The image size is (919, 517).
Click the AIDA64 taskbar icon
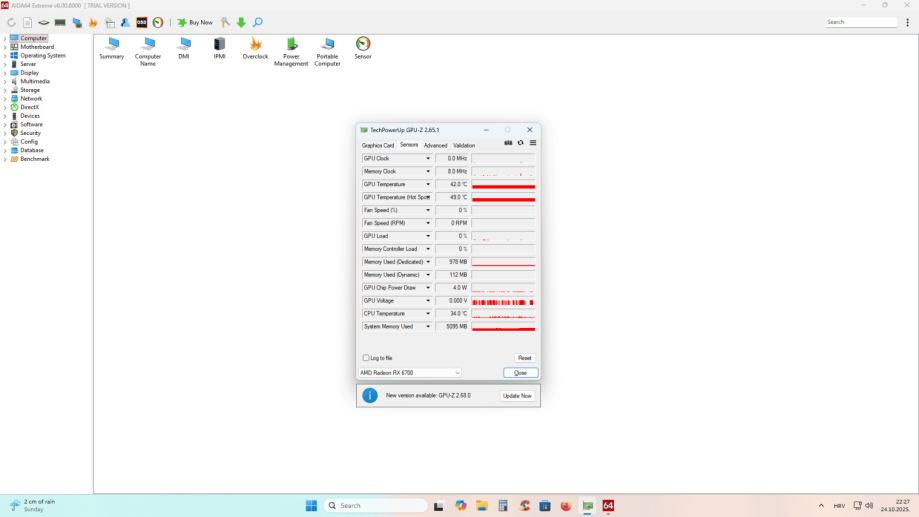(608, 505)
